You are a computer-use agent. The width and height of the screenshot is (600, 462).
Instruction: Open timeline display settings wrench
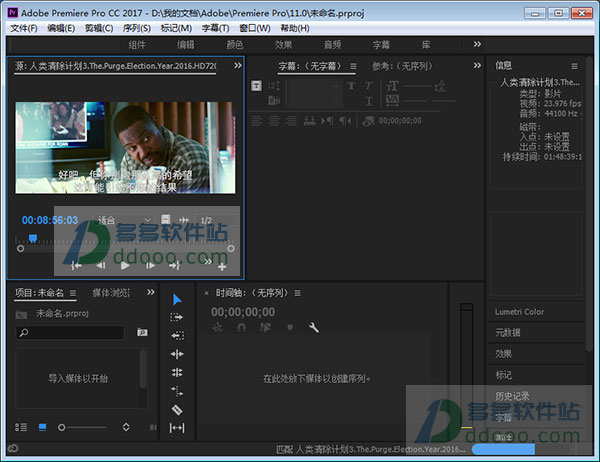click(x=314, y=327)
